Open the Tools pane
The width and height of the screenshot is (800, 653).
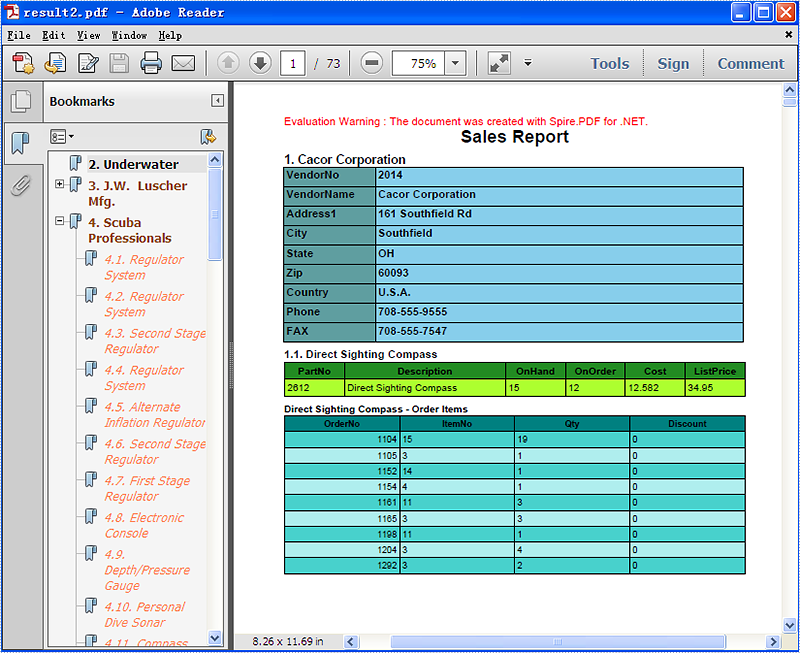tap(610, 63)
